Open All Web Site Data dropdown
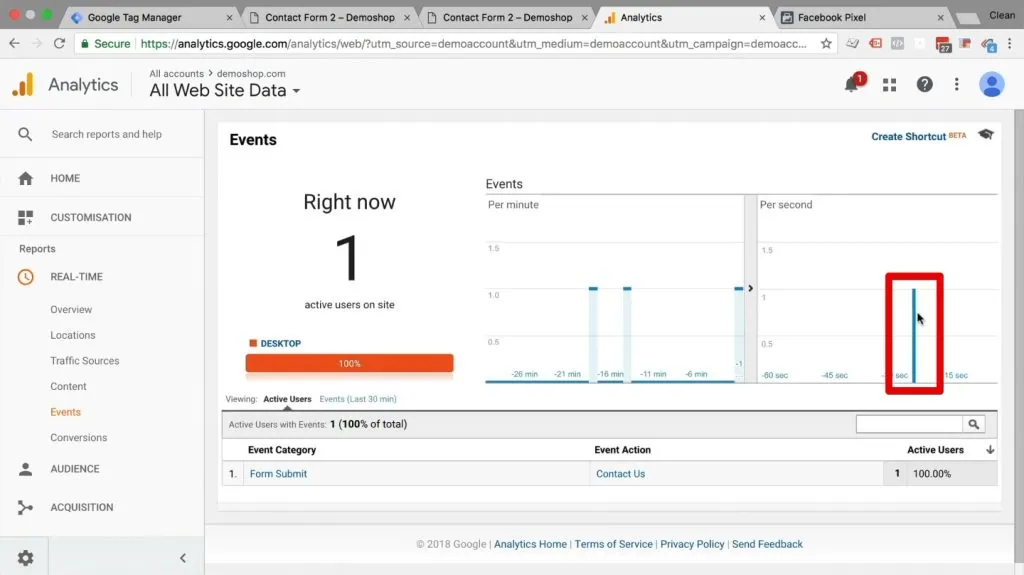 [x=225, y=91]
